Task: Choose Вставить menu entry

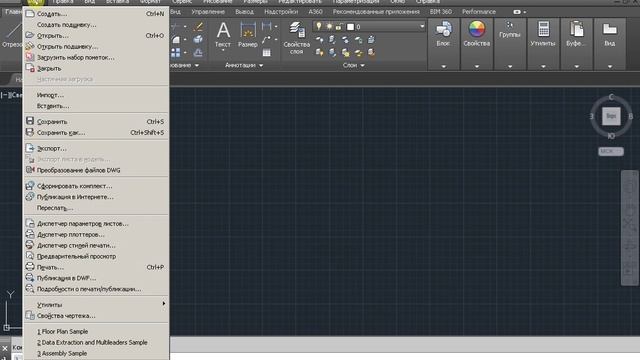Action: click(96, 106)
